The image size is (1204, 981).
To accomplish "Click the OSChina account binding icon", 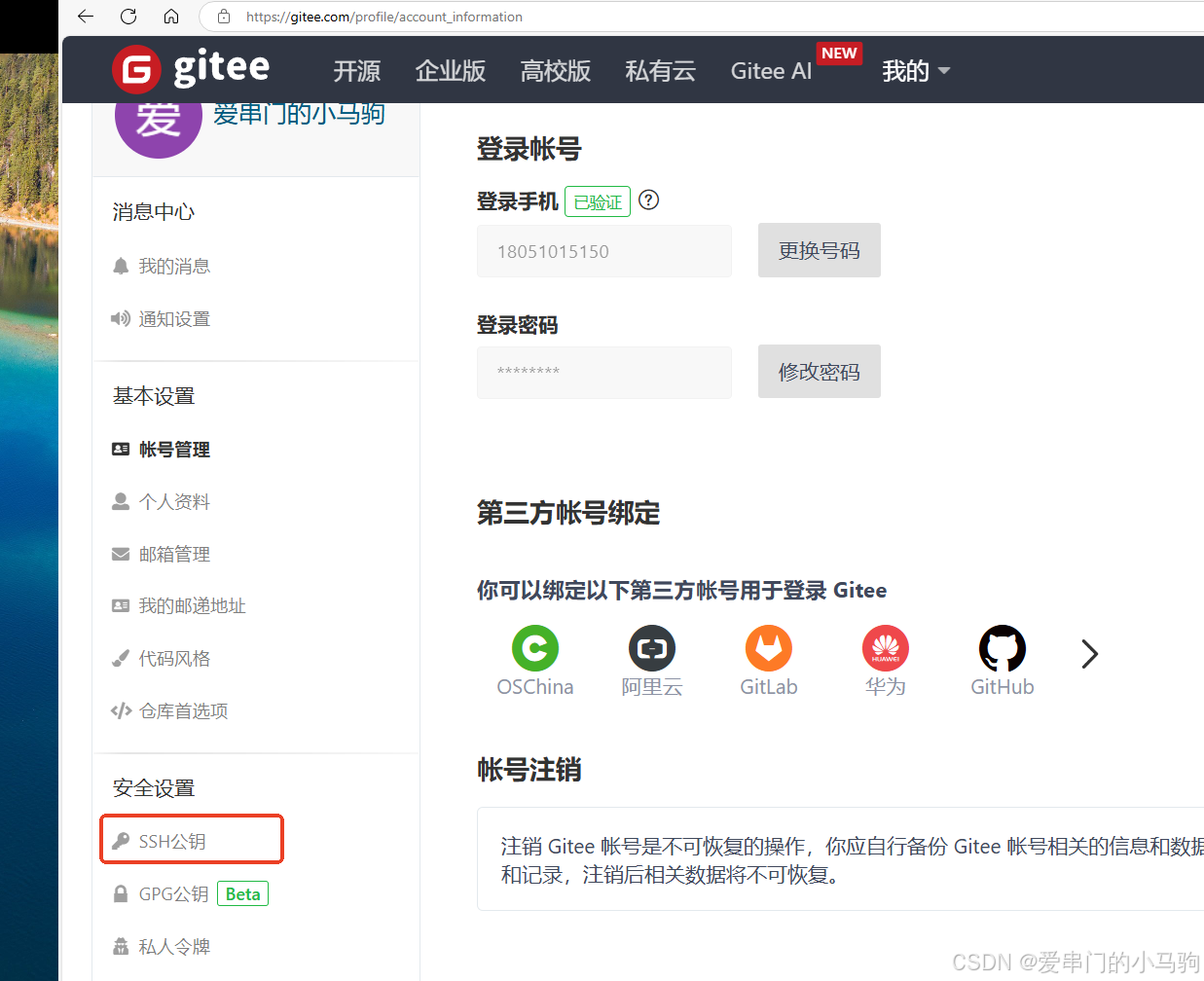I will coord(535,648).
